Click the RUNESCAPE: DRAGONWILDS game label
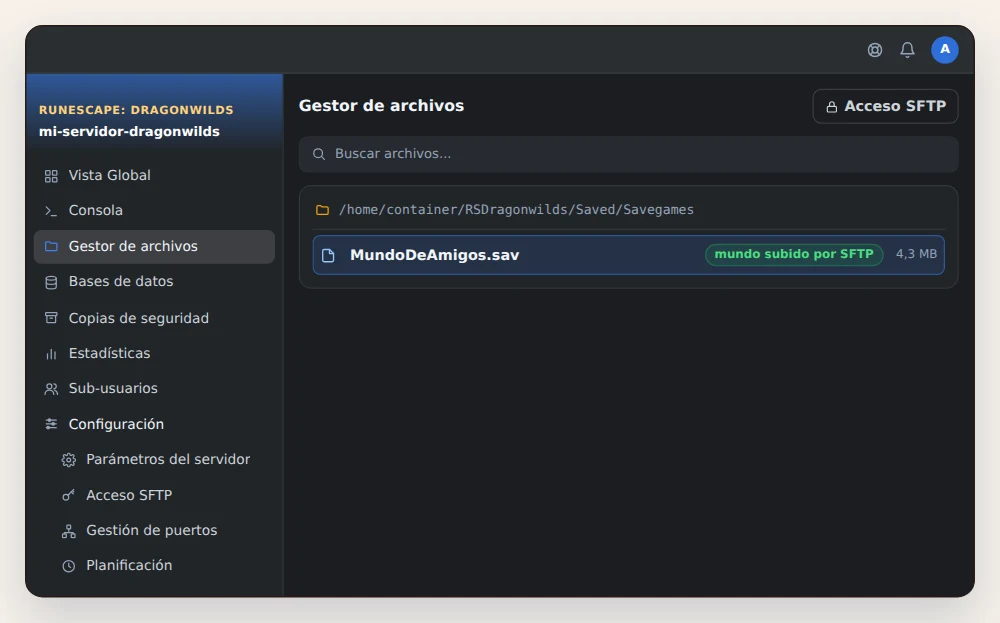 point(136,110)
